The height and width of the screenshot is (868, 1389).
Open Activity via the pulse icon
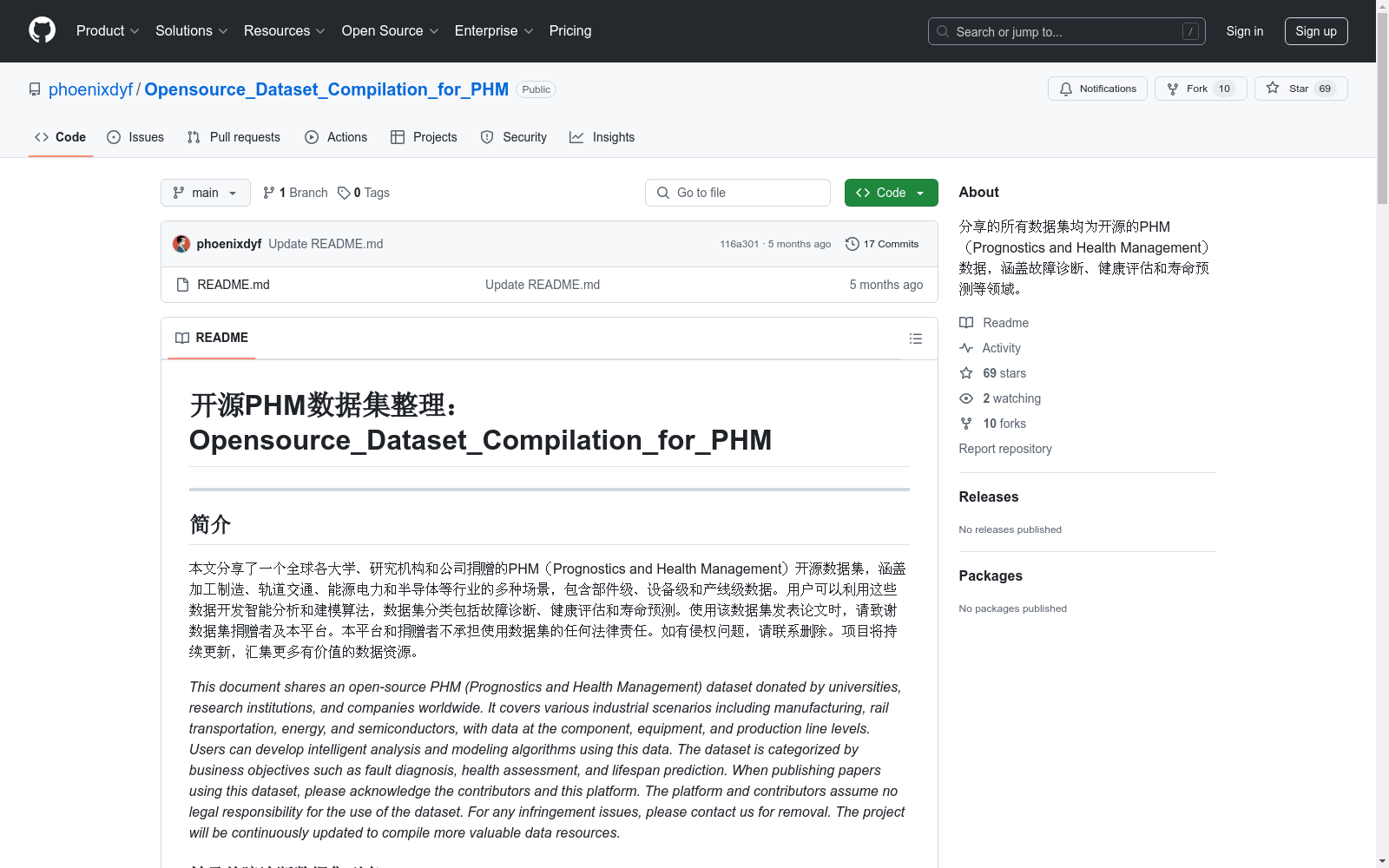(966, 347)
